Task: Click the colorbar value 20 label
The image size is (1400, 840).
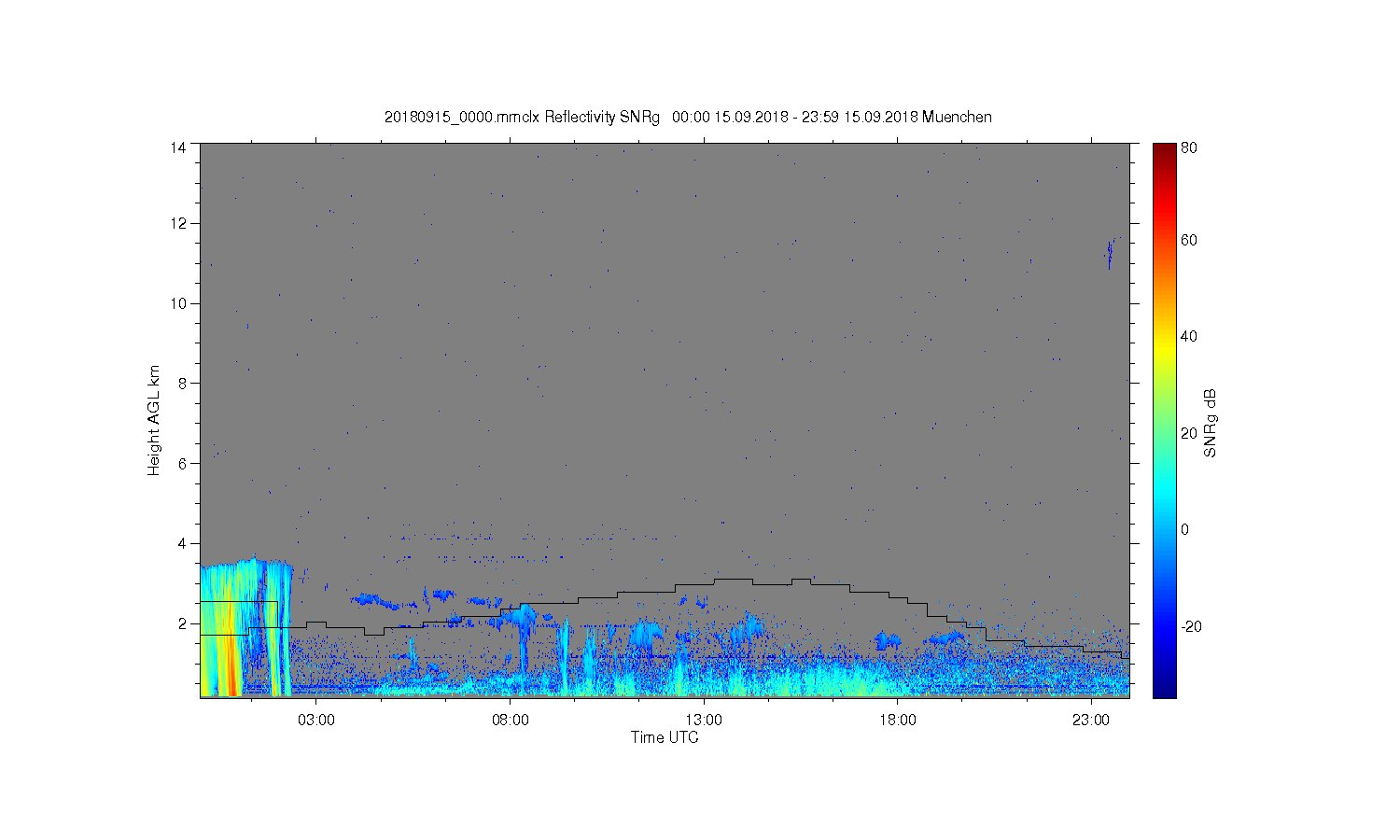Action: [x=1189, y=433]
